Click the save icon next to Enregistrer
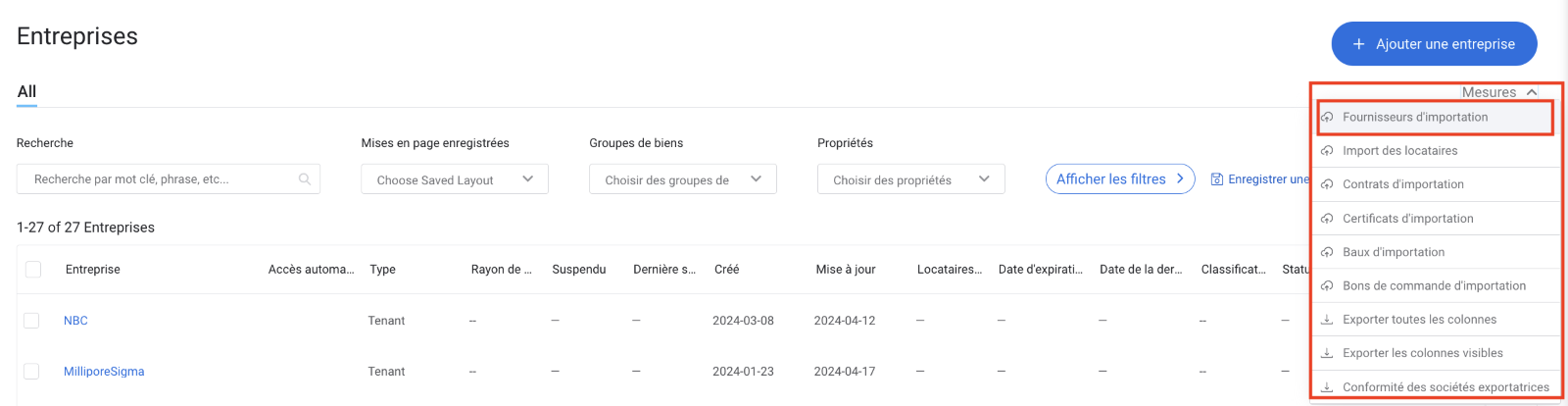This screenshot has width=1568, height=406. pyautogui.click(x=1217, y=179)
